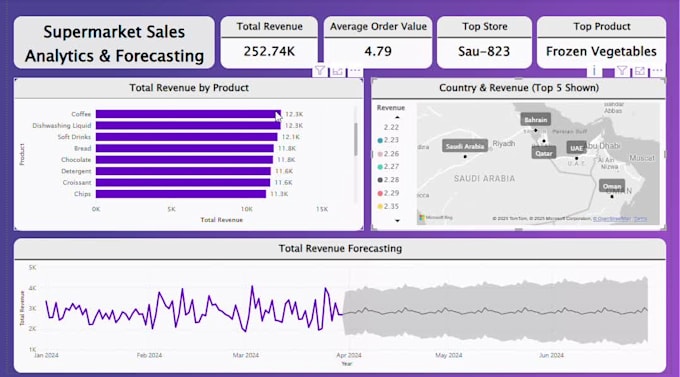Enter focus mode for Total Revenue by Product

pos(337,71)
